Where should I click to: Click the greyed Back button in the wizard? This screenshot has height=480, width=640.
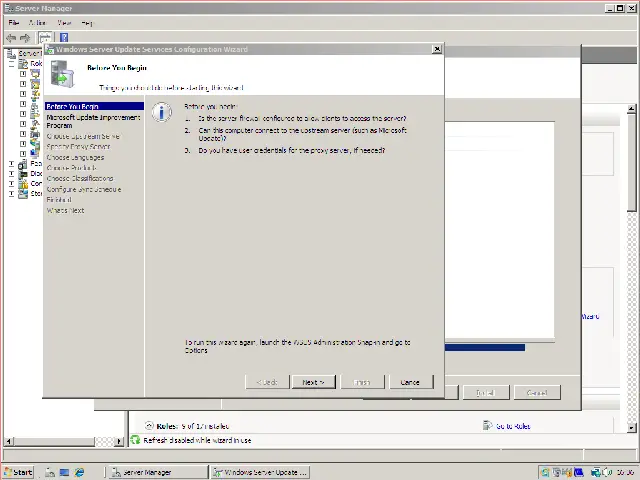(267, 382)
